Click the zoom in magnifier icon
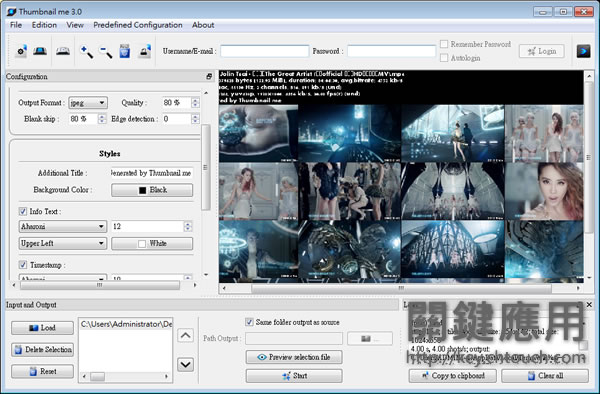Screen dimensions: 600x394 tap(86, 51)
